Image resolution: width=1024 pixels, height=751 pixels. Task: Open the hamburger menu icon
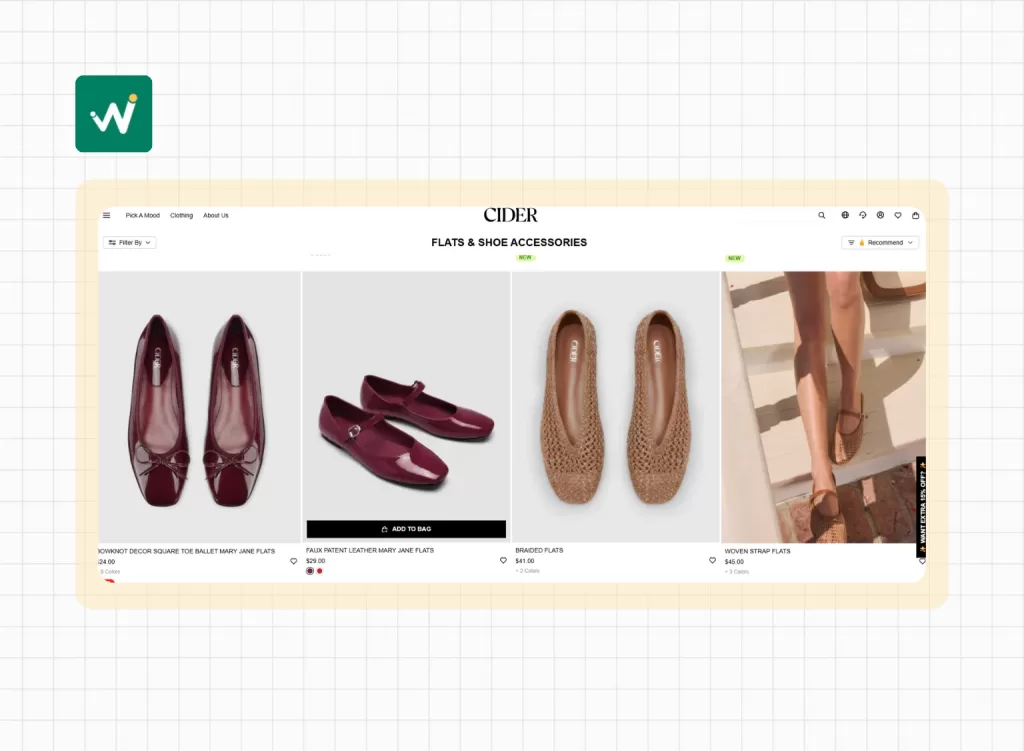[107, 215]
